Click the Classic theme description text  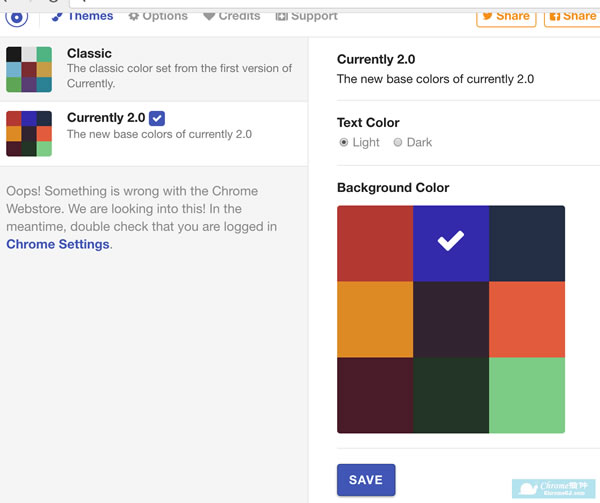tap(179, 76)
